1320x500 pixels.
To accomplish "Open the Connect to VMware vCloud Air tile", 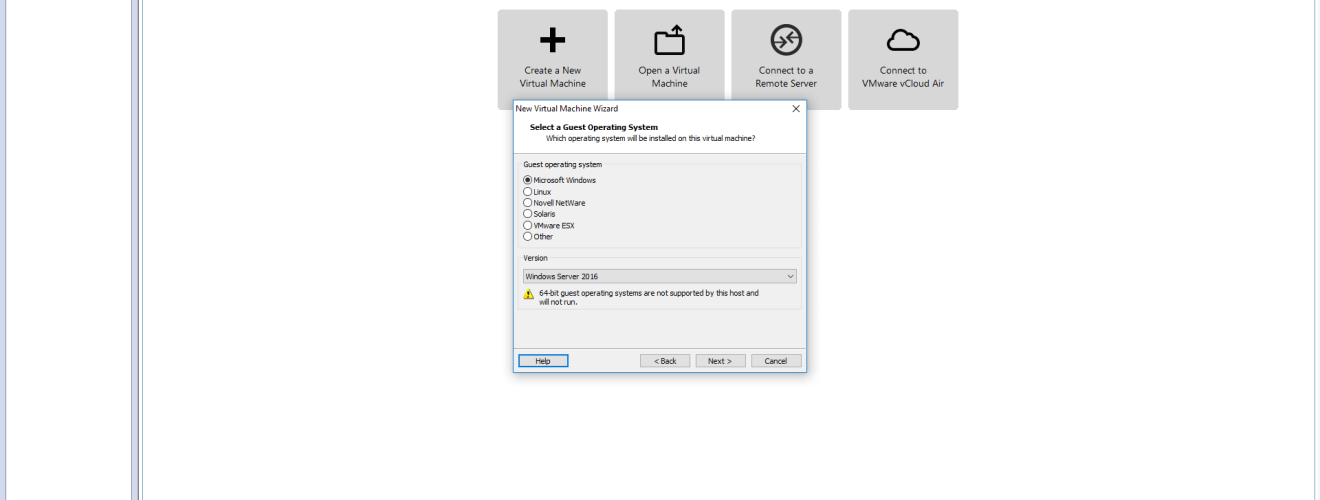I will coord(903,60).
